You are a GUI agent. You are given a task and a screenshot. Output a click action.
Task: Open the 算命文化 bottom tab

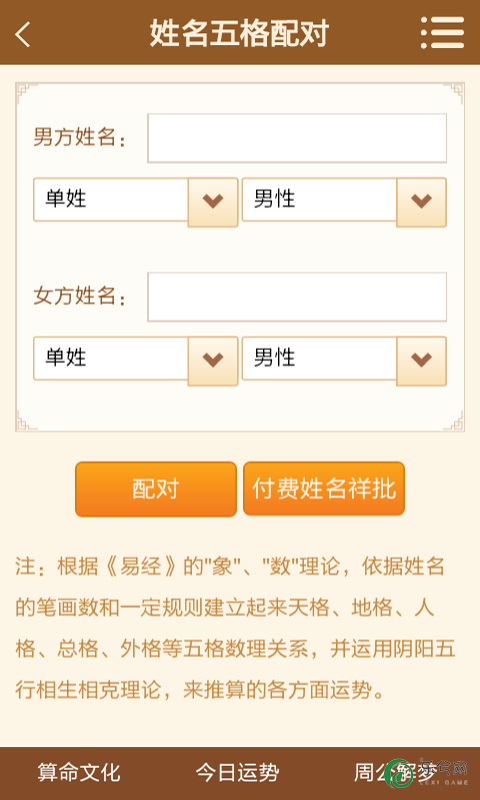pos(79,772)
